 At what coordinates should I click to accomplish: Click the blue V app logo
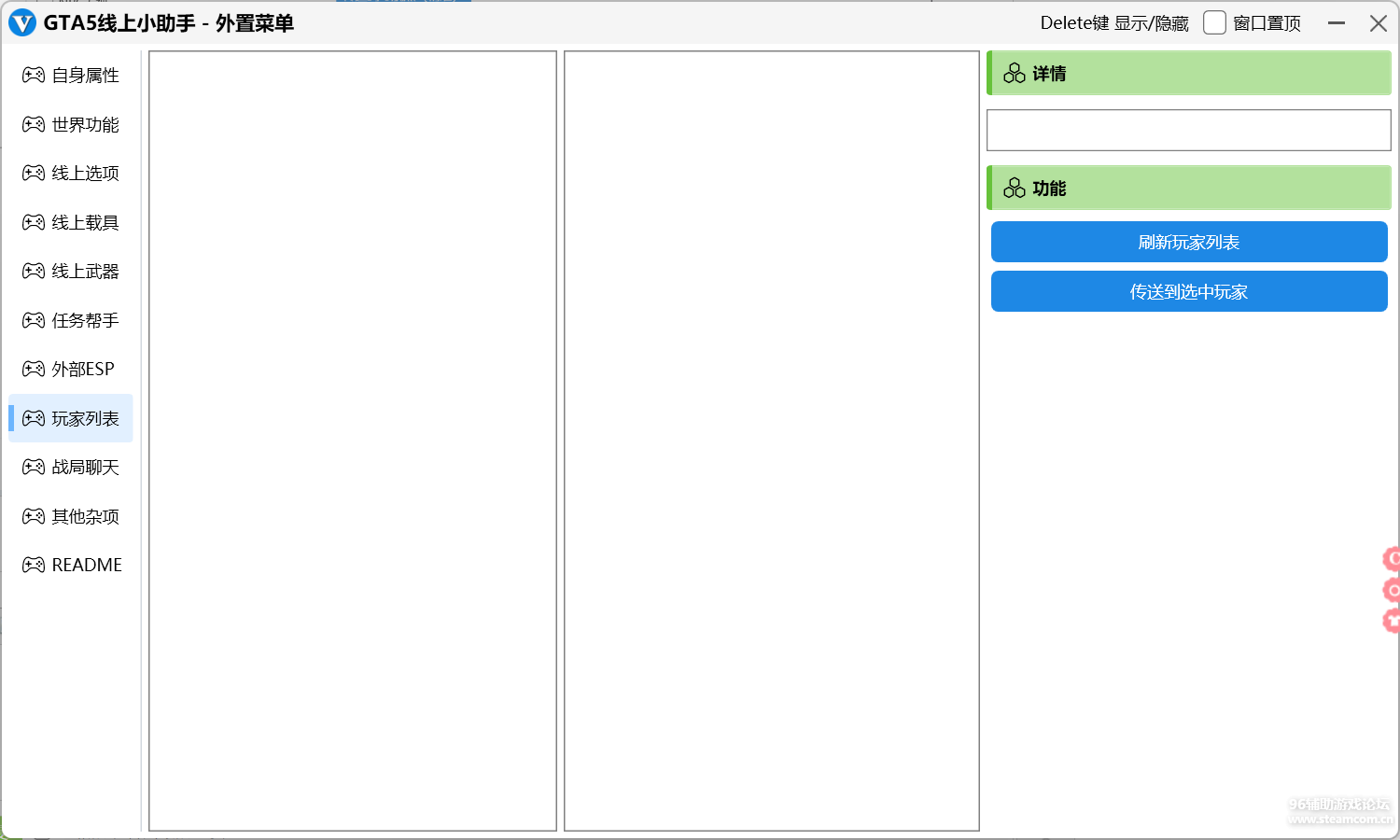(x=21, y=23)
